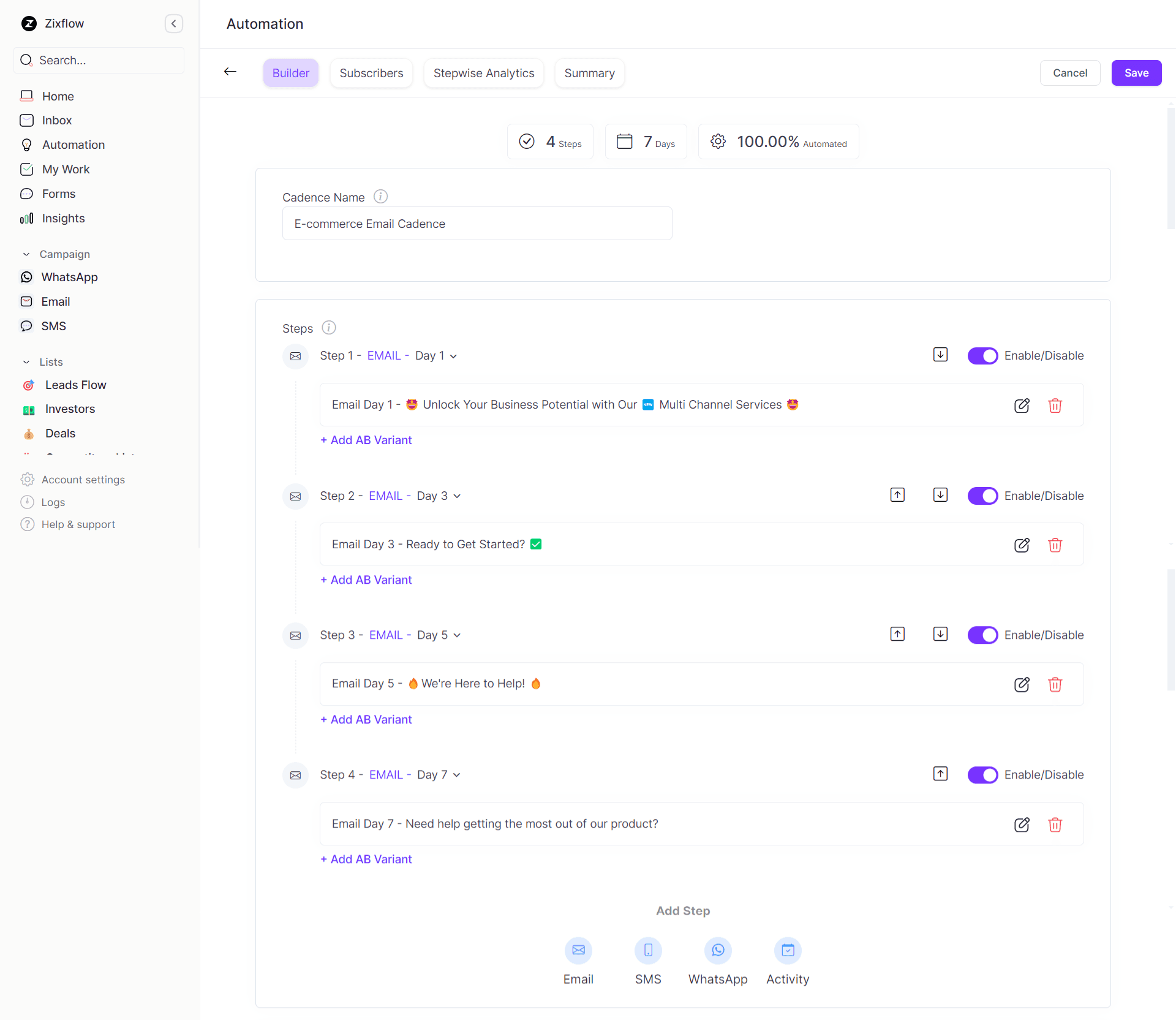Click the edit icon for Email Day 1
1176x1020 pixels.
coord(1021,405)
